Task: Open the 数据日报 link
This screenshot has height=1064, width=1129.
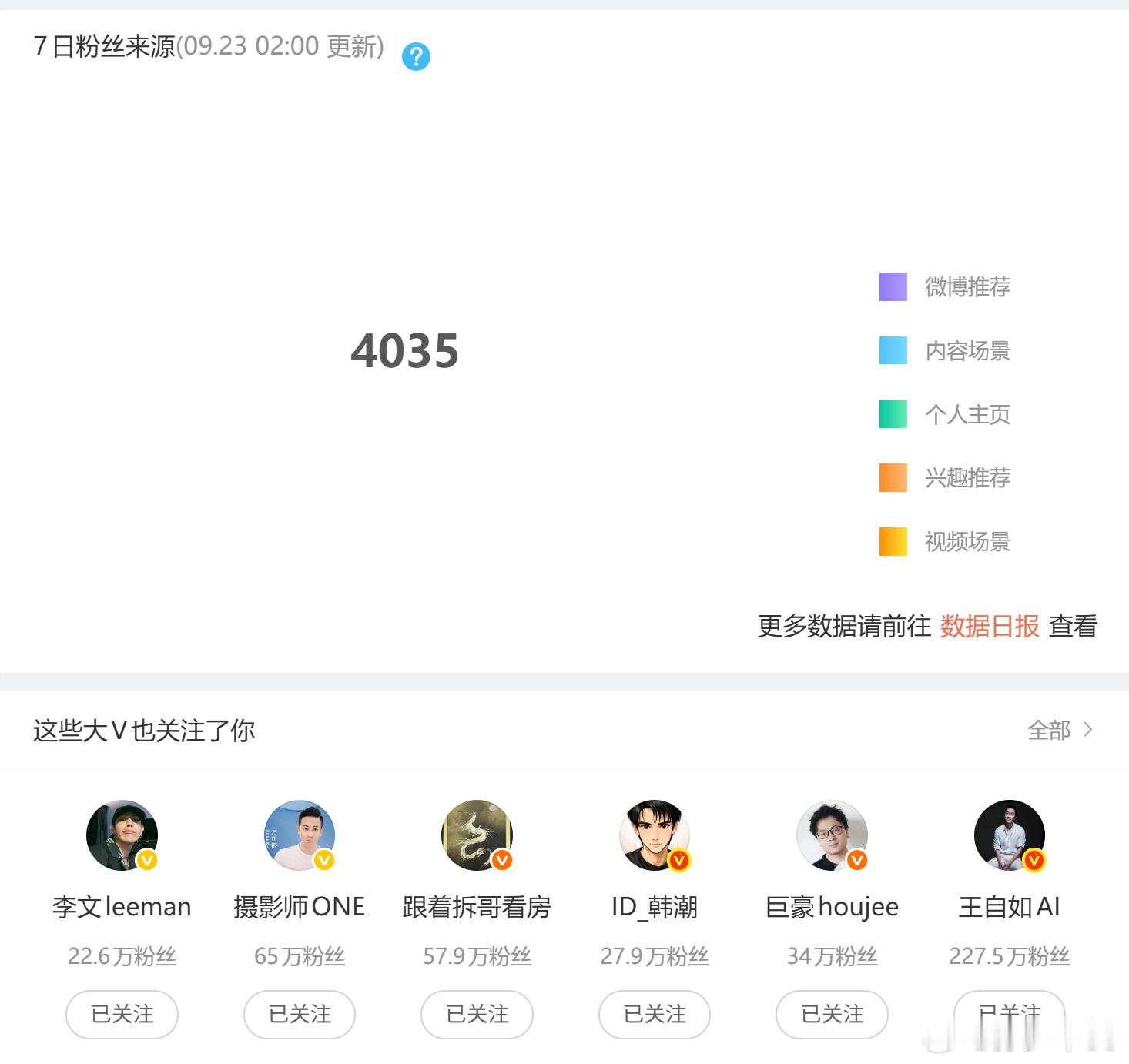Action: pyautogui.click(x=990, y=626)
